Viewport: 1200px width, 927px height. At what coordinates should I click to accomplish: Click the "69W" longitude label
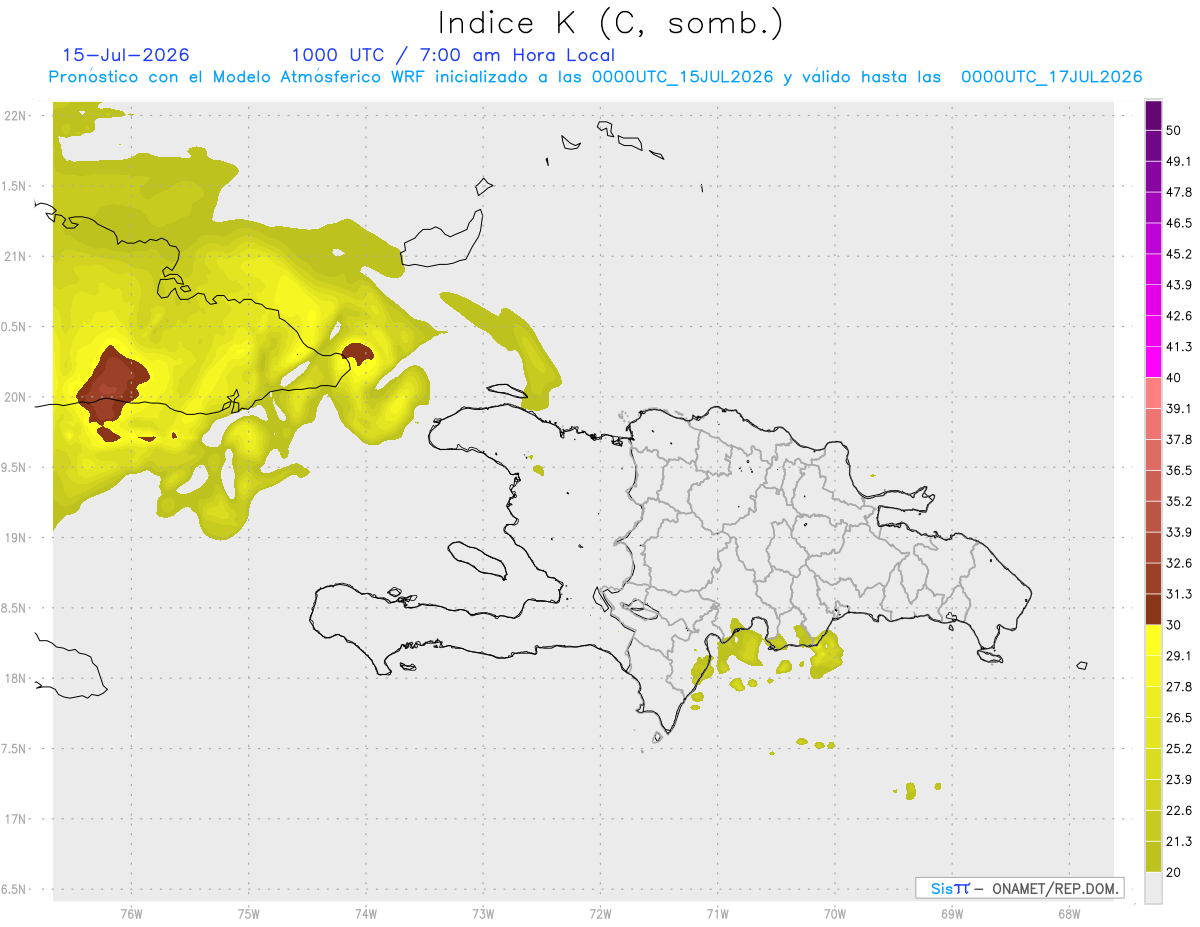pyautogui.click(x=952, y=913)
